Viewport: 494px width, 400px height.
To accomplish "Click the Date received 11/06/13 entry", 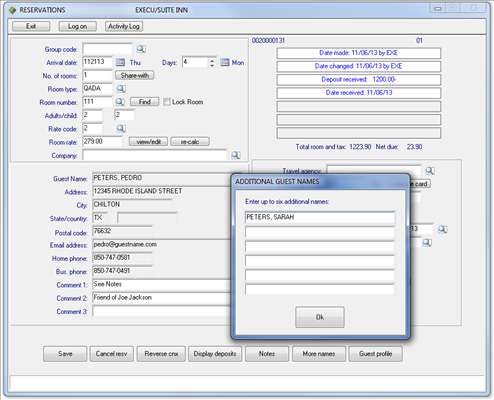I will click(x=359, y=93).
